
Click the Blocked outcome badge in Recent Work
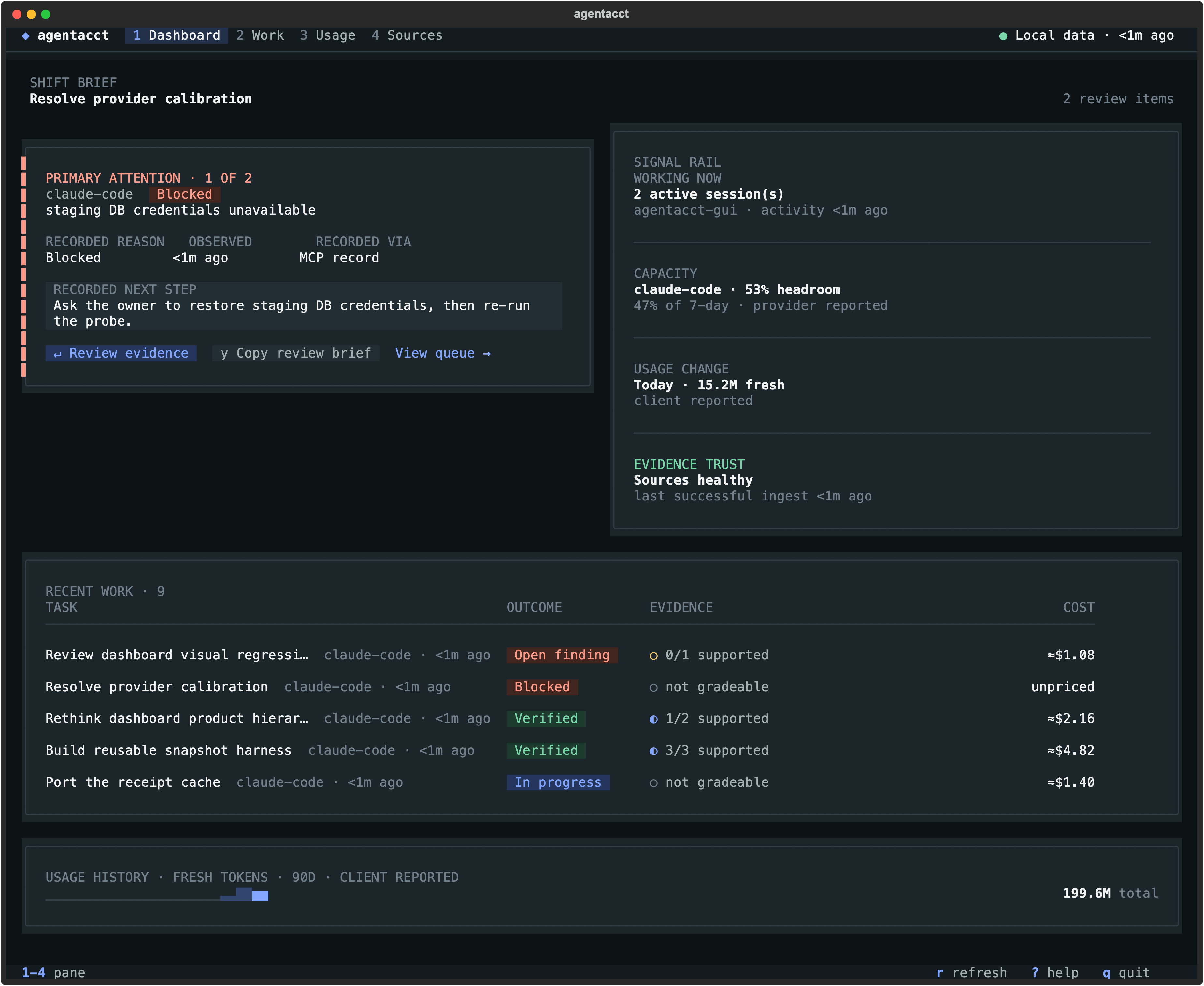[542, 687]
